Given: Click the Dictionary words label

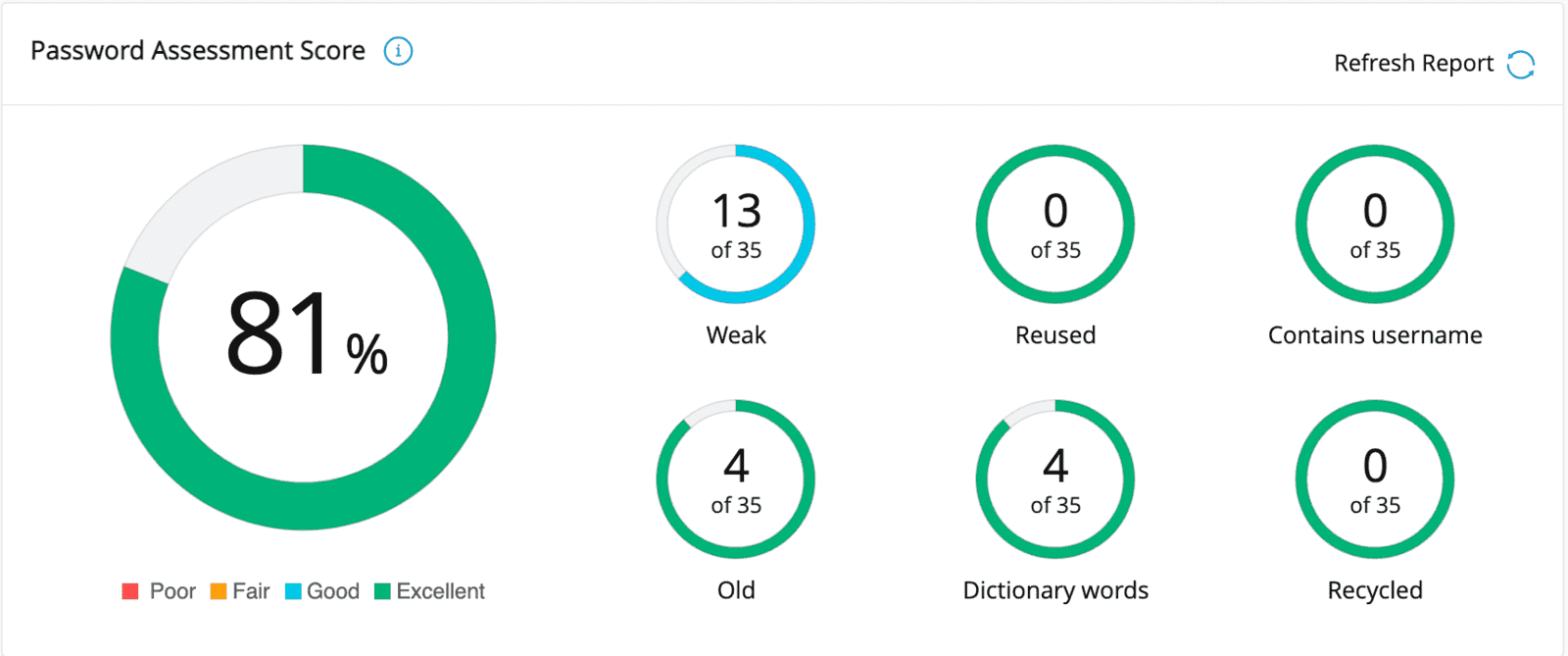Looking at the screenshot, I should pos(1055,590).
